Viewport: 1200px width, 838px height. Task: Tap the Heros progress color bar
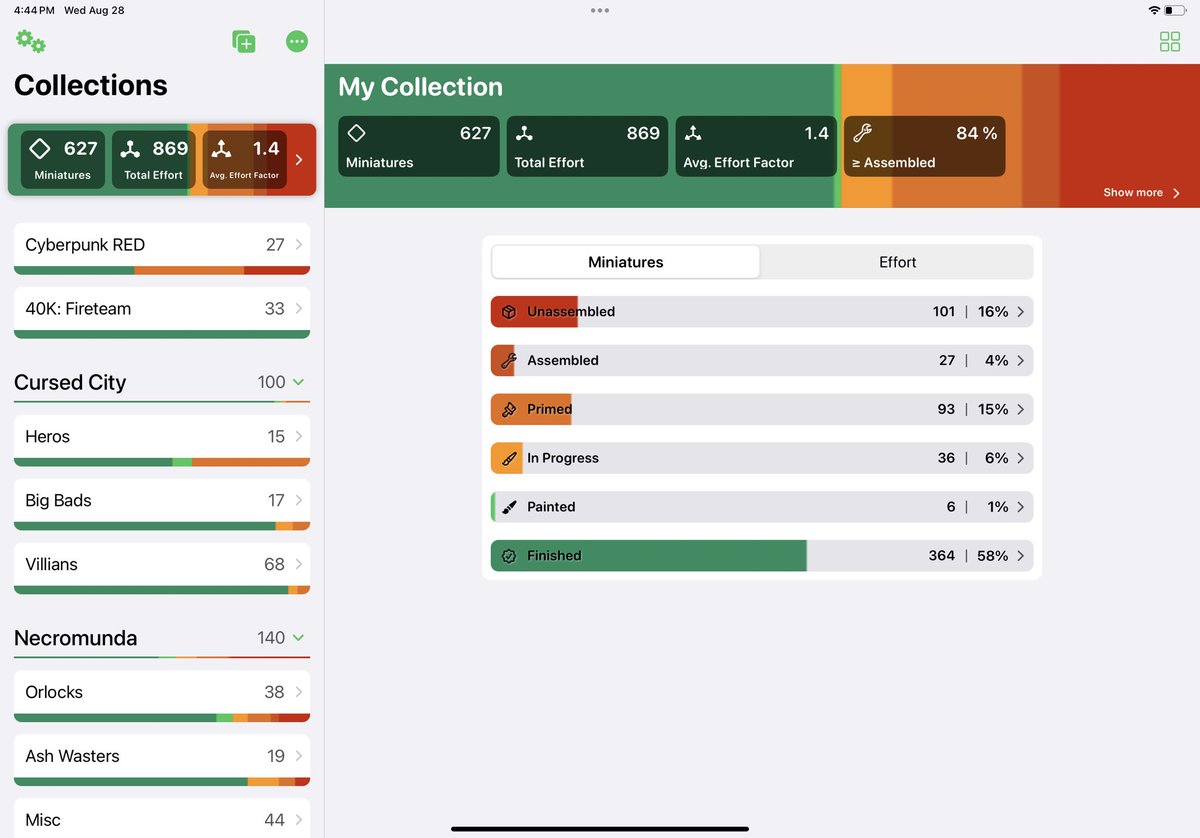coord(162,462)
